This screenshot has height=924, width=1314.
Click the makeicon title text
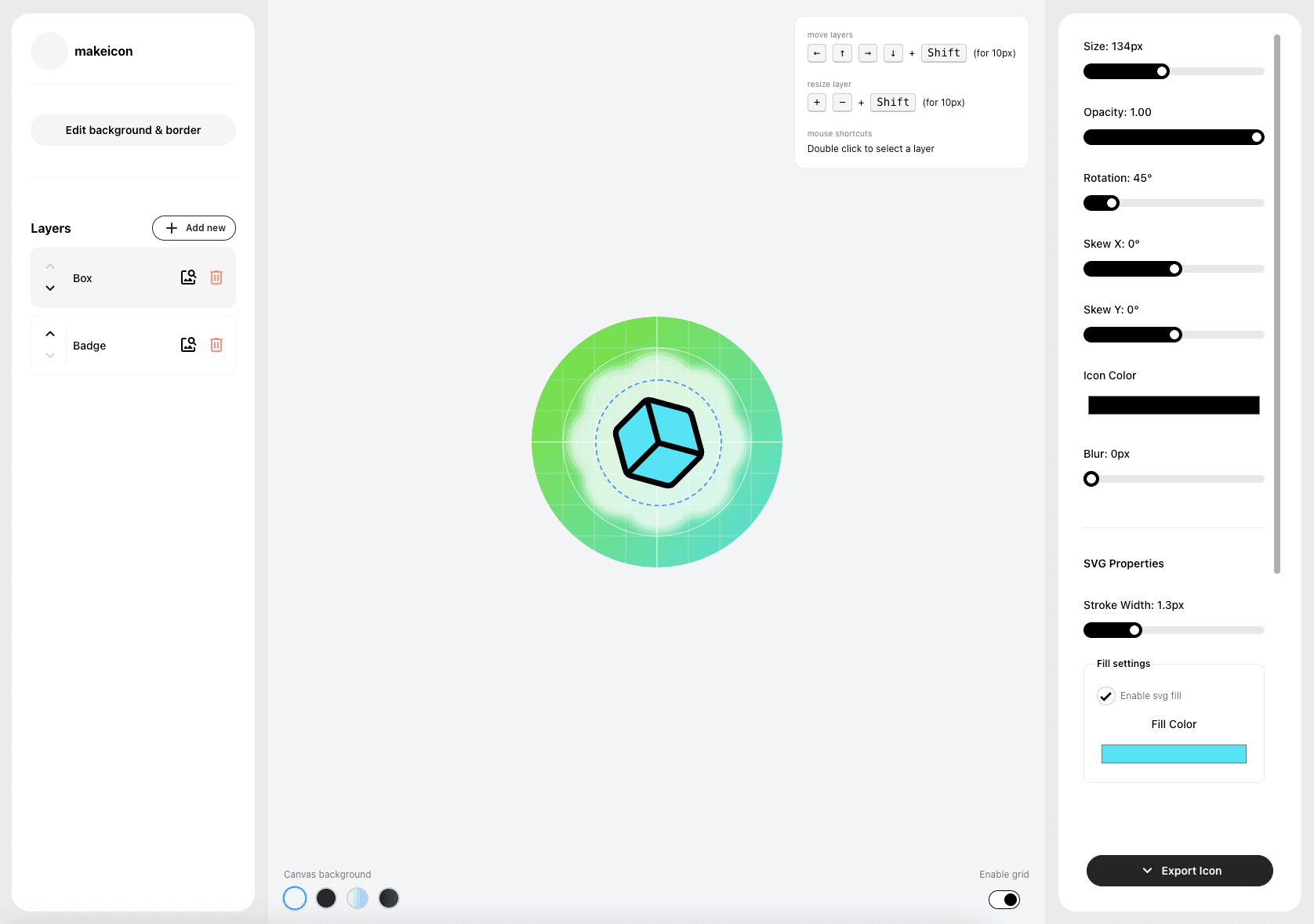click(x=103, y=51)
